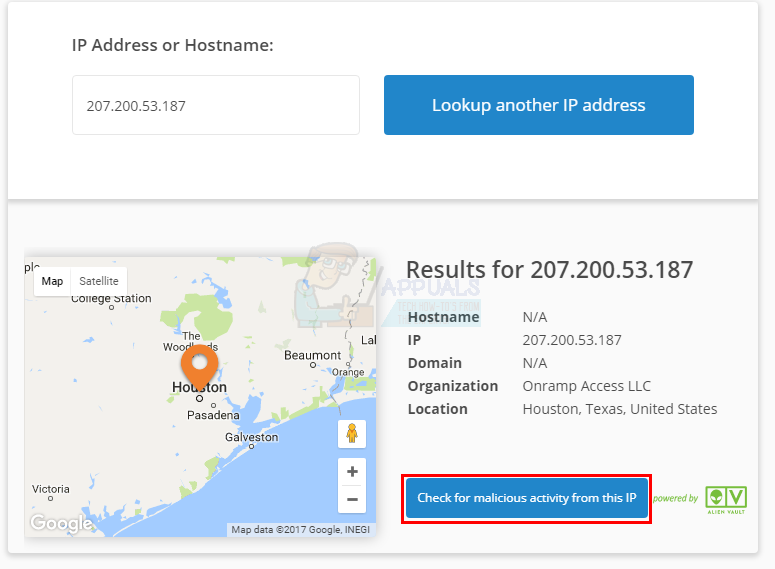Click the Onramp Access LLC organization value
This screenshot has width=775, height=569.
tap(587, 386)
